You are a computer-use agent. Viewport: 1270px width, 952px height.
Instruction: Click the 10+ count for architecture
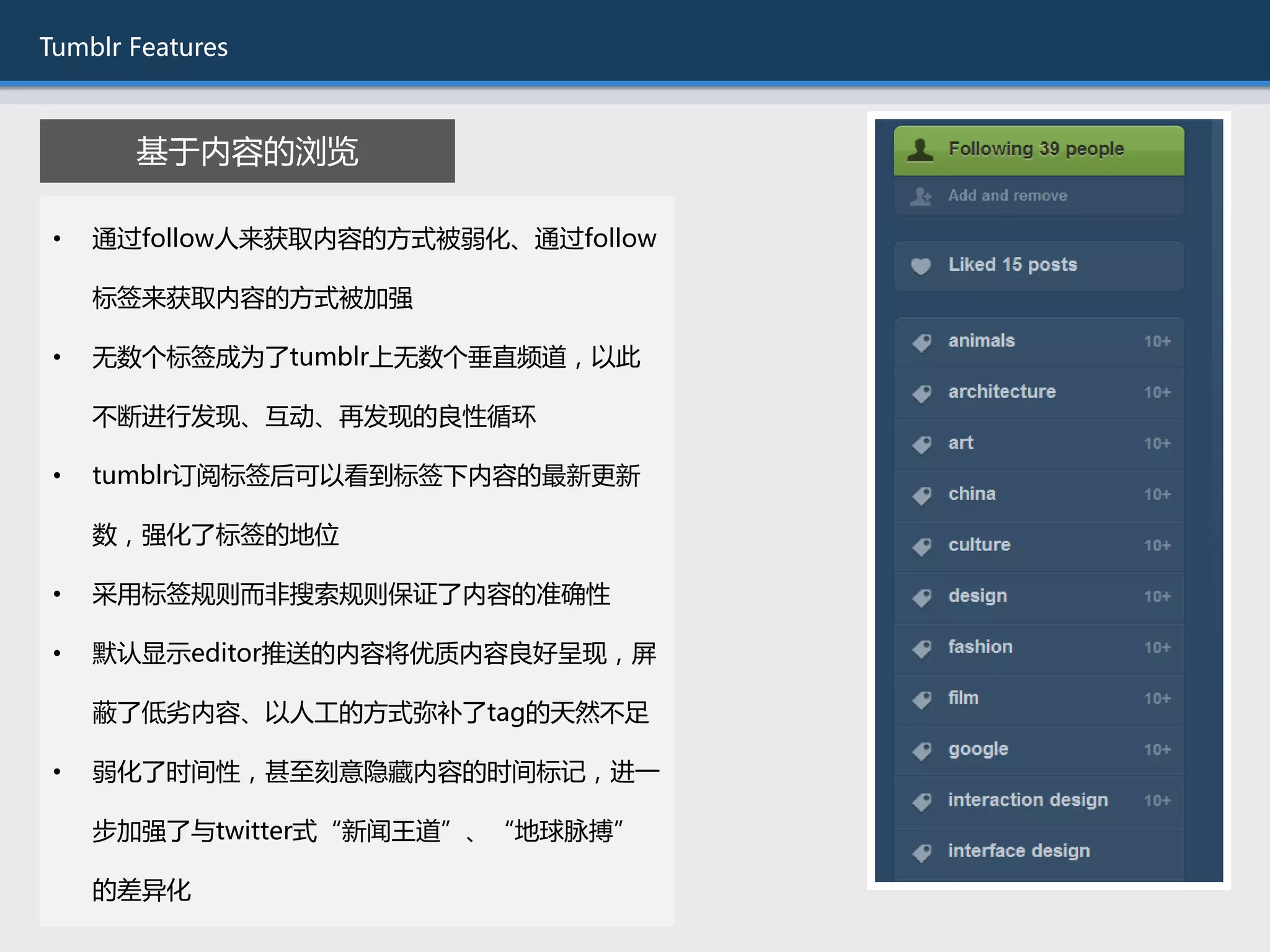pos(1157,392)
